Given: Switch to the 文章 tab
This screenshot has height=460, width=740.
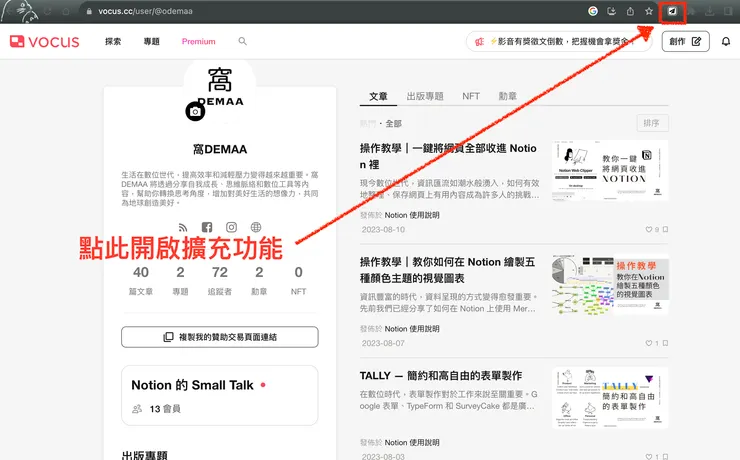Looking at the screenshot, I should (378, 96).
